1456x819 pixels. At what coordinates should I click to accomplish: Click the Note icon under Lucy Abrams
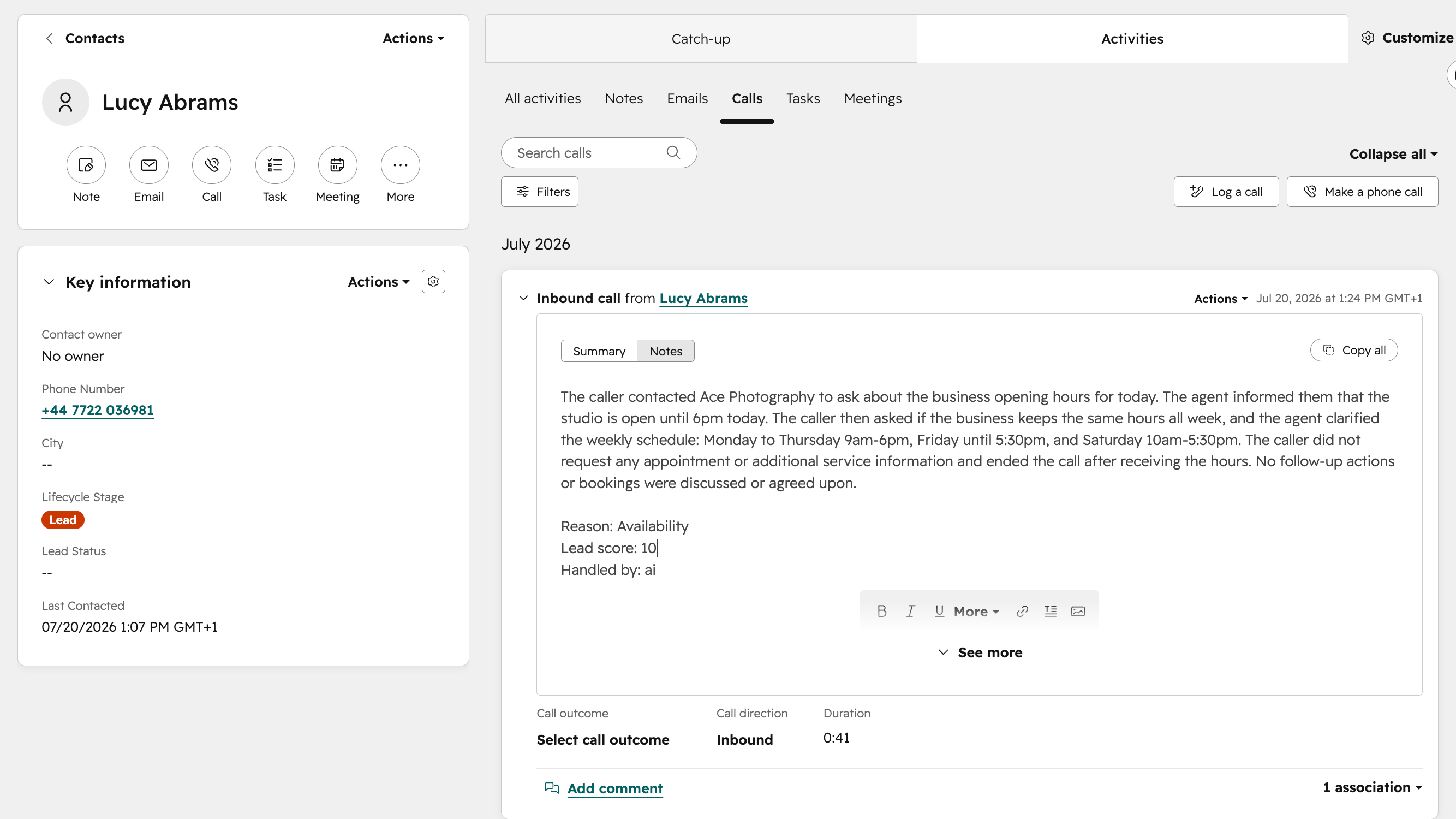(86, 165)
